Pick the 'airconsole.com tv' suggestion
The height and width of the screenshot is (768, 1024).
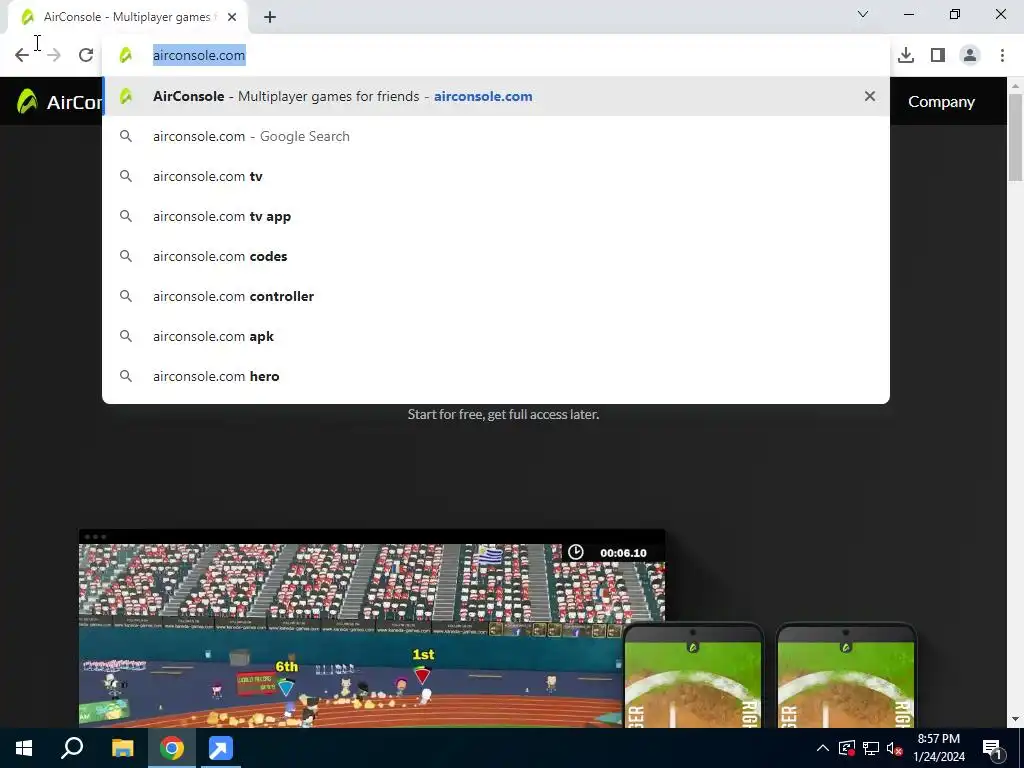pos(496,176)
